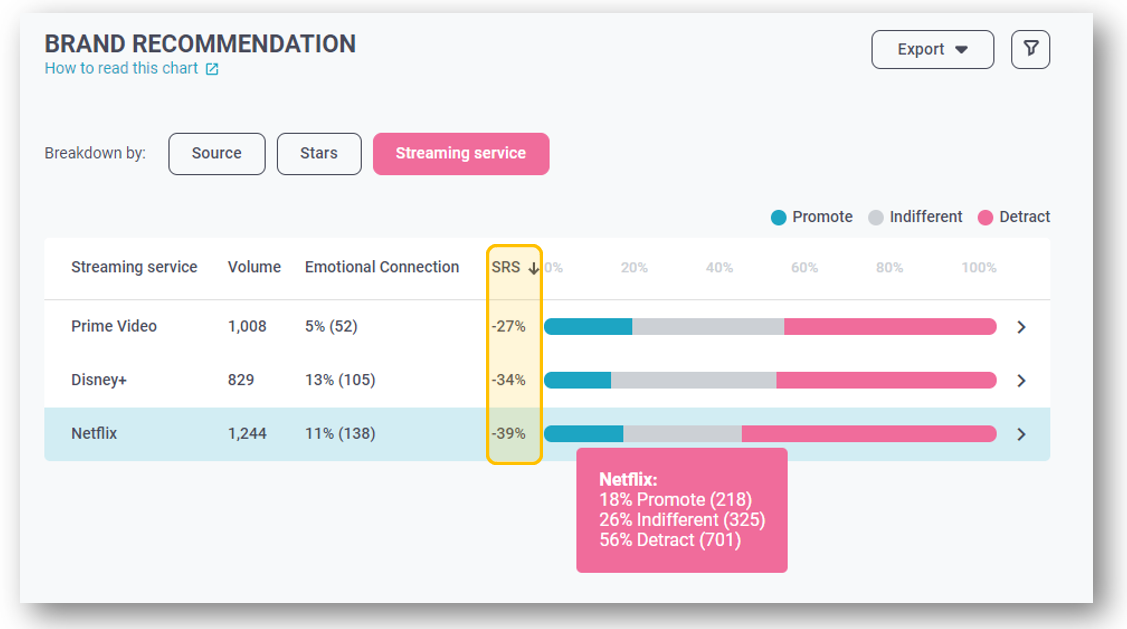Click the 56% Detract (701) tooltip line
1127x629 pixels.
(x=670, y=540)
